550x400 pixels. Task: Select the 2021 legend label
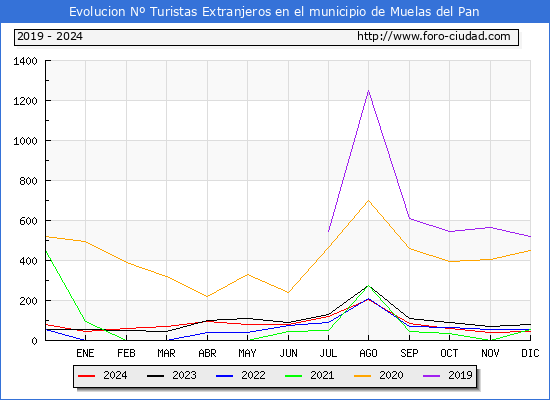[x=322, y=375]
